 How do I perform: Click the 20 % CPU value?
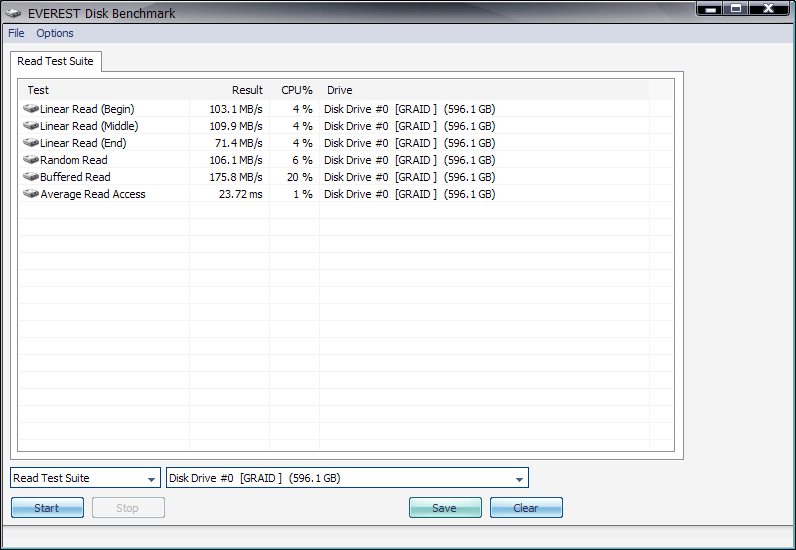(300, 177)
